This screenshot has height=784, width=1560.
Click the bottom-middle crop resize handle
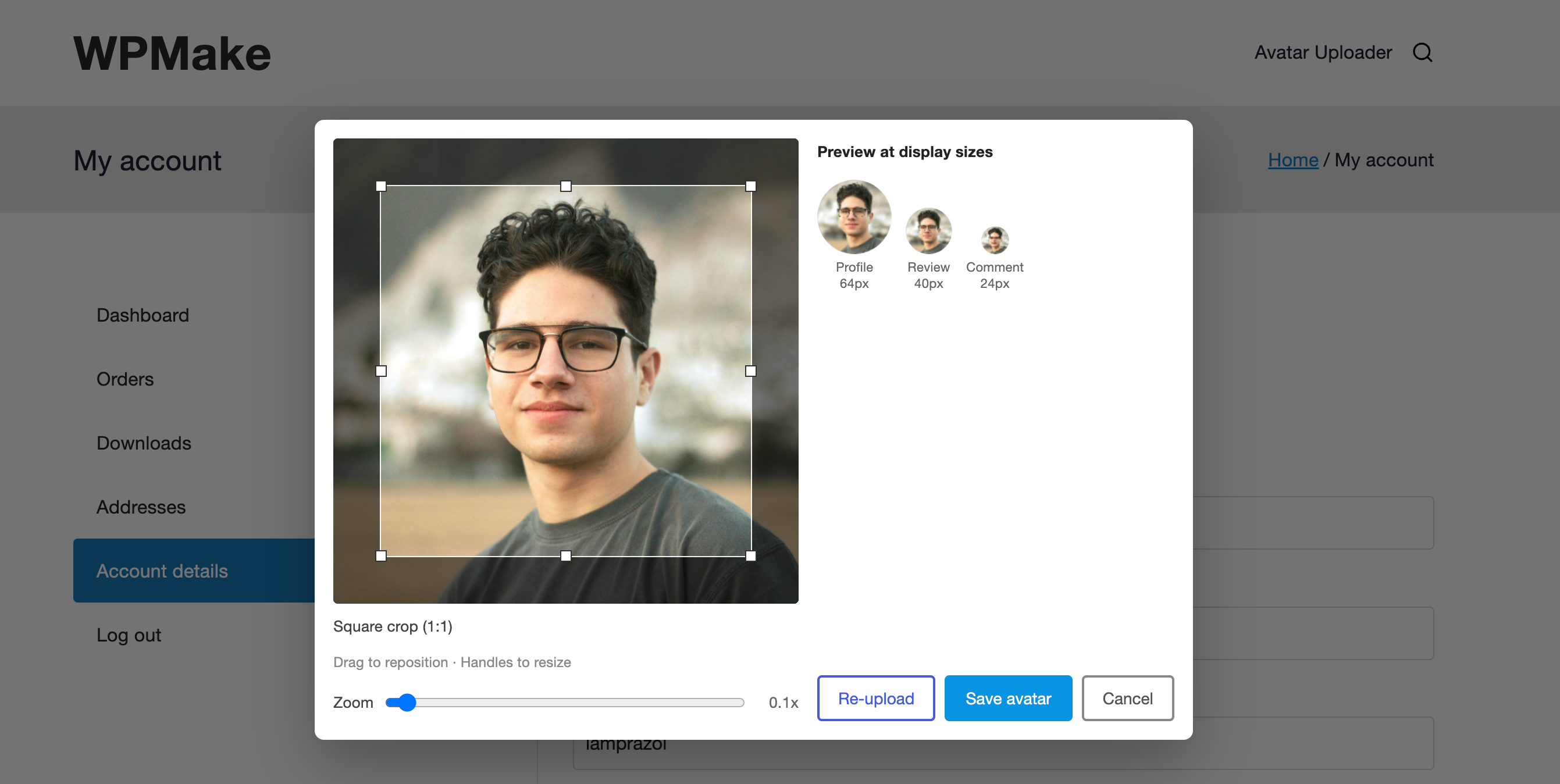coord(565,556)
